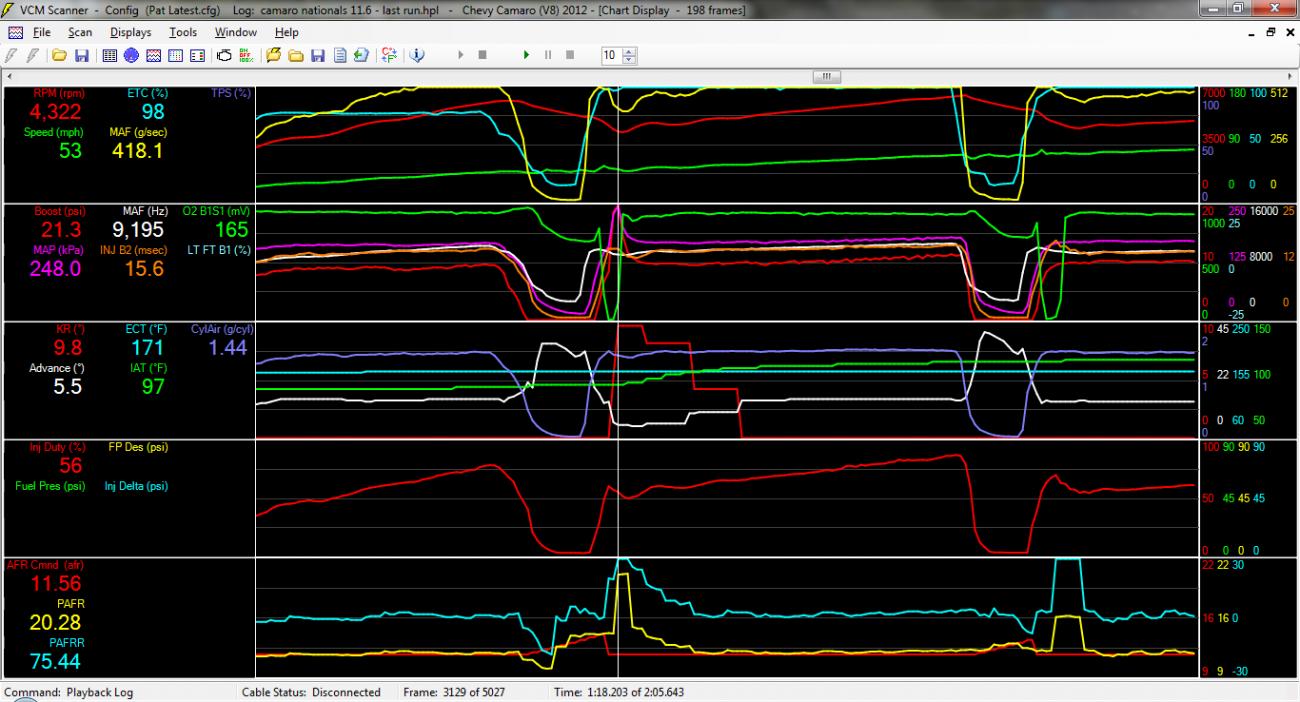Increase playback speed value with up arrow
The height and width of the screenshot is (702, 1300).
pyautogui.click(x=629, y=51)
